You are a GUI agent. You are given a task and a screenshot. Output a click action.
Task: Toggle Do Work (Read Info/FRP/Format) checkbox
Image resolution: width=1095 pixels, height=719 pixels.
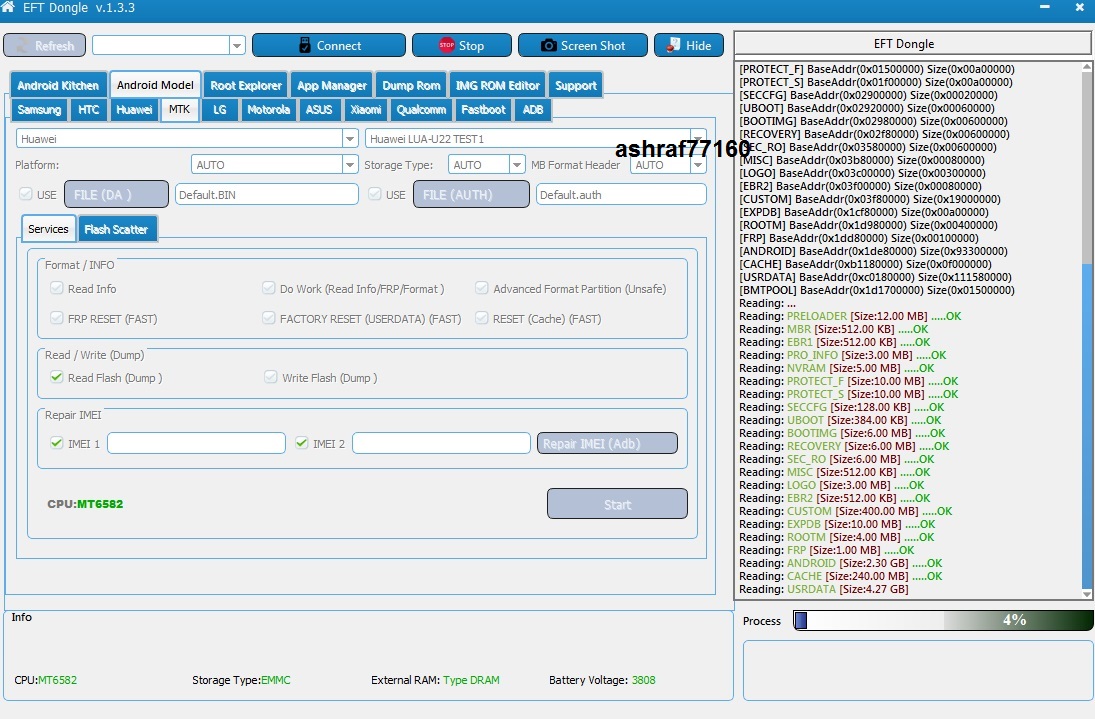[268, 288]
